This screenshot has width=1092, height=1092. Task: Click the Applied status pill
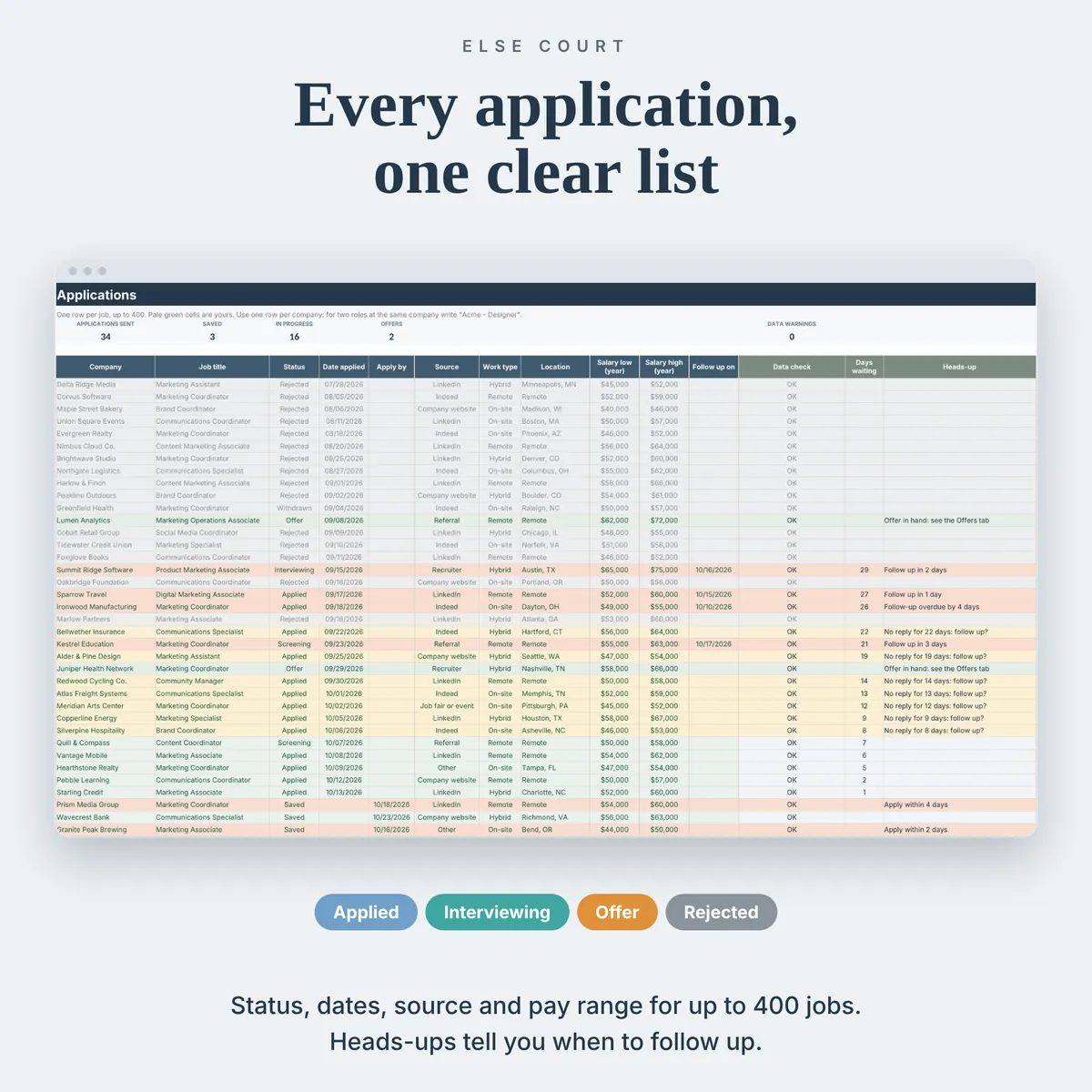[x=366, y=912]
